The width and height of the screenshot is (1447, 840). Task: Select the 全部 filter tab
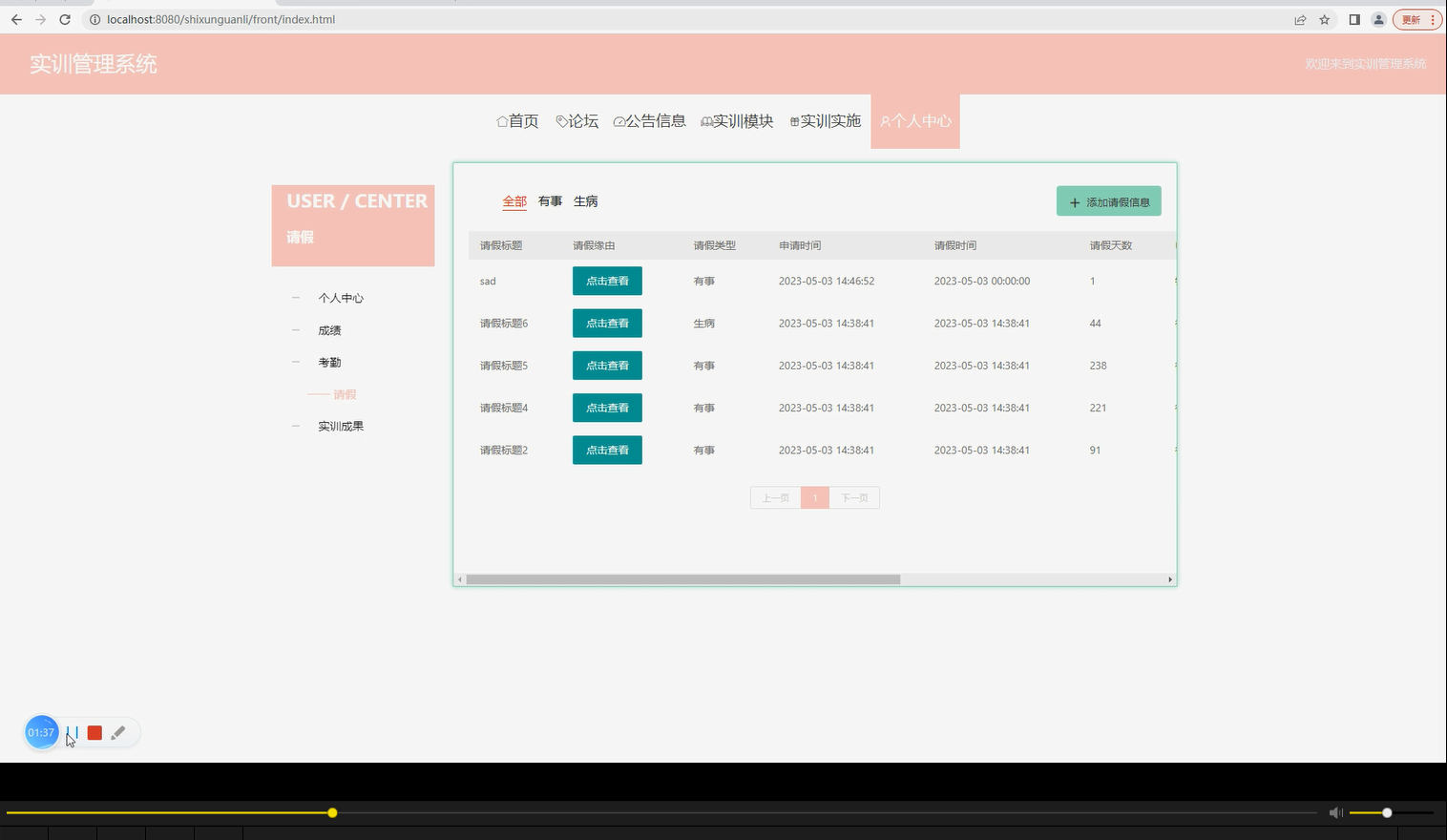click(514, 201)
